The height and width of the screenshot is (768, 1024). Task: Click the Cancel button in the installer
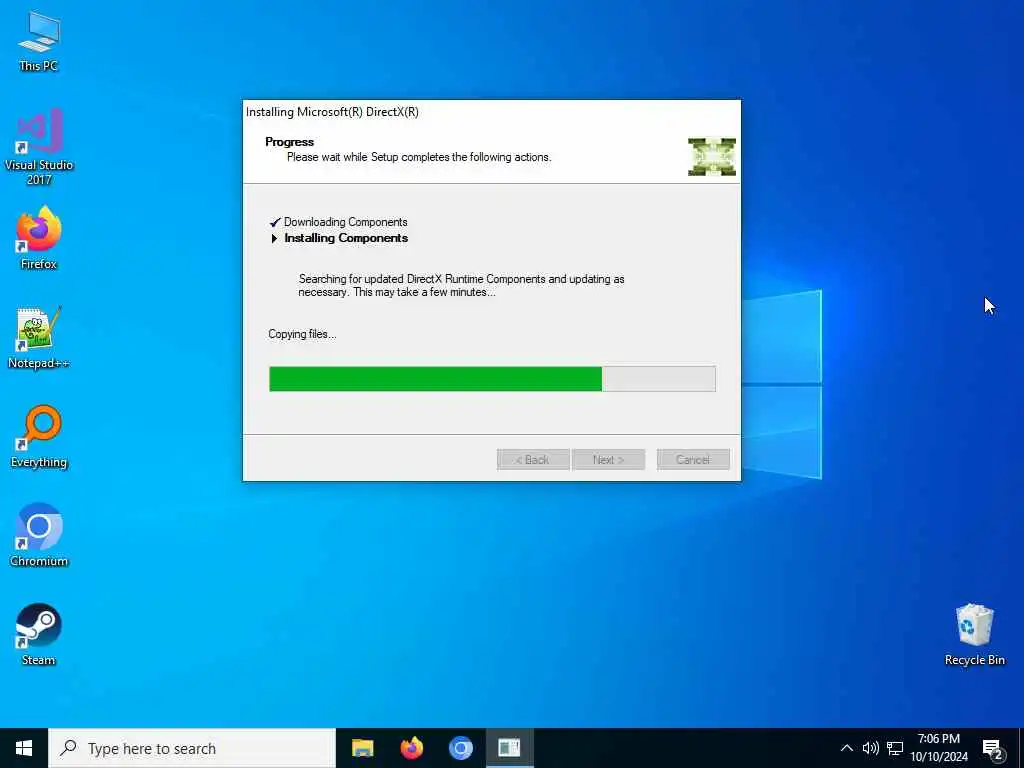tap(693, 459)
